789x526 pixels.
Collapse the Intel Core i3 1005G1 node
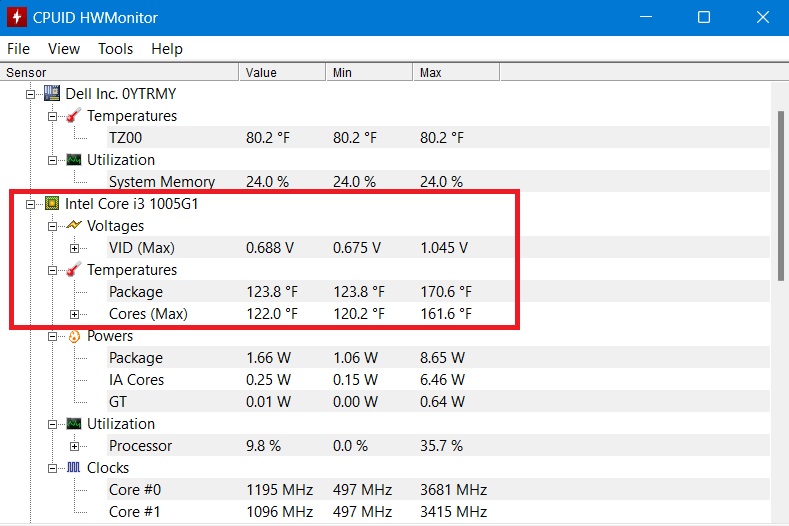pyautogui.click(x=30, y=204)
